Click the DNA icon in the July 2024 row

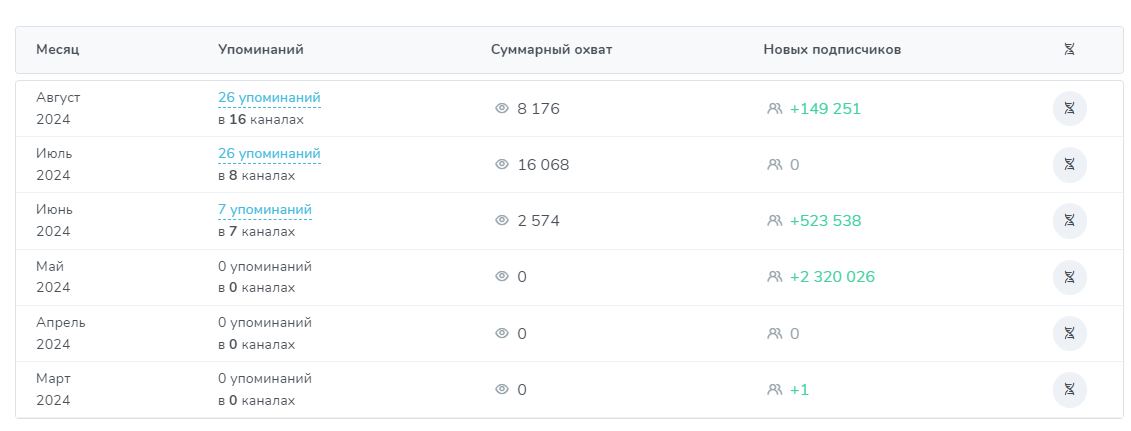1069,164
